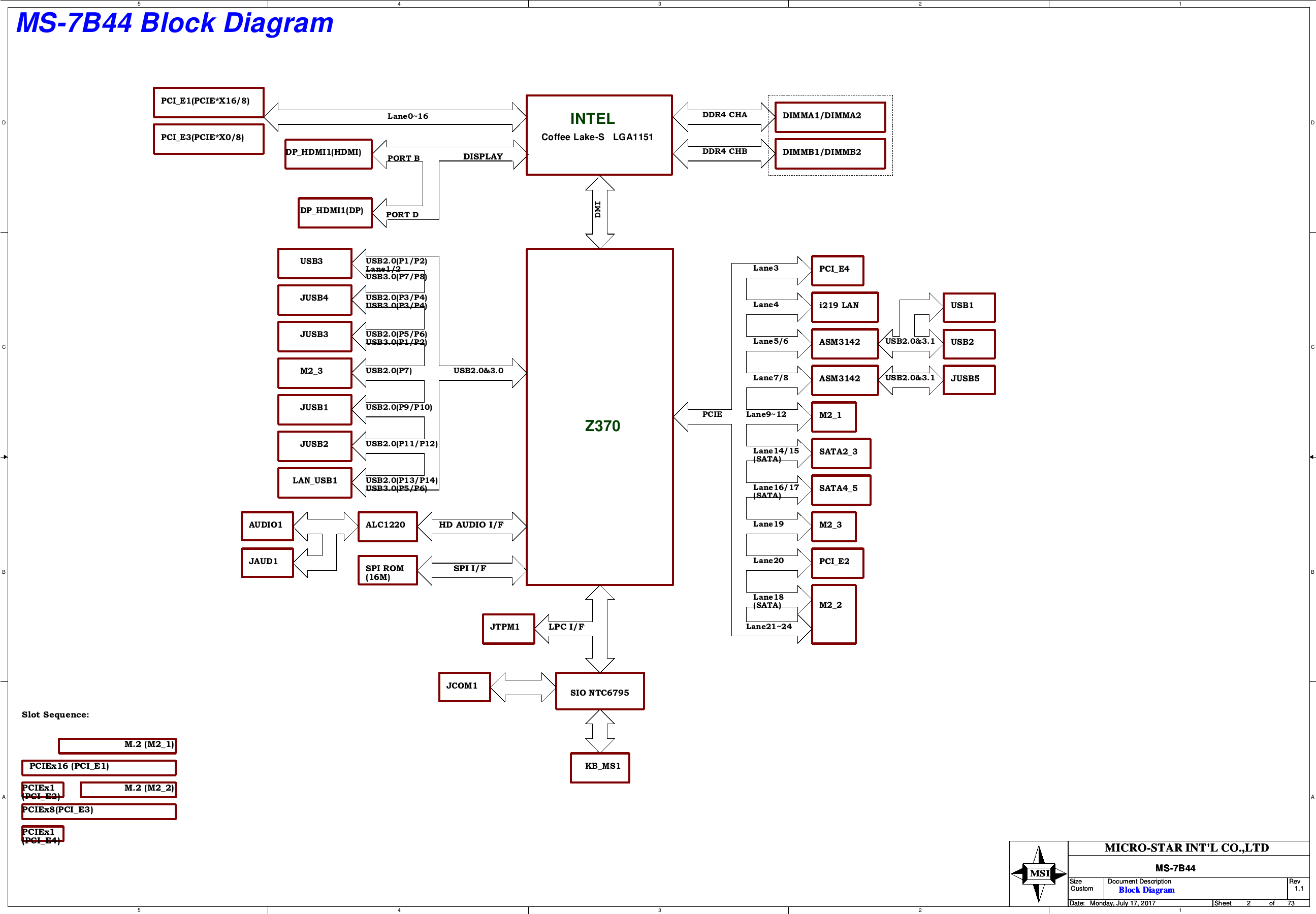Screen dimensions: 1316x914
Task: Click the PCIEx16 (PCI_E1) slot box
Action: coord(99,767)
